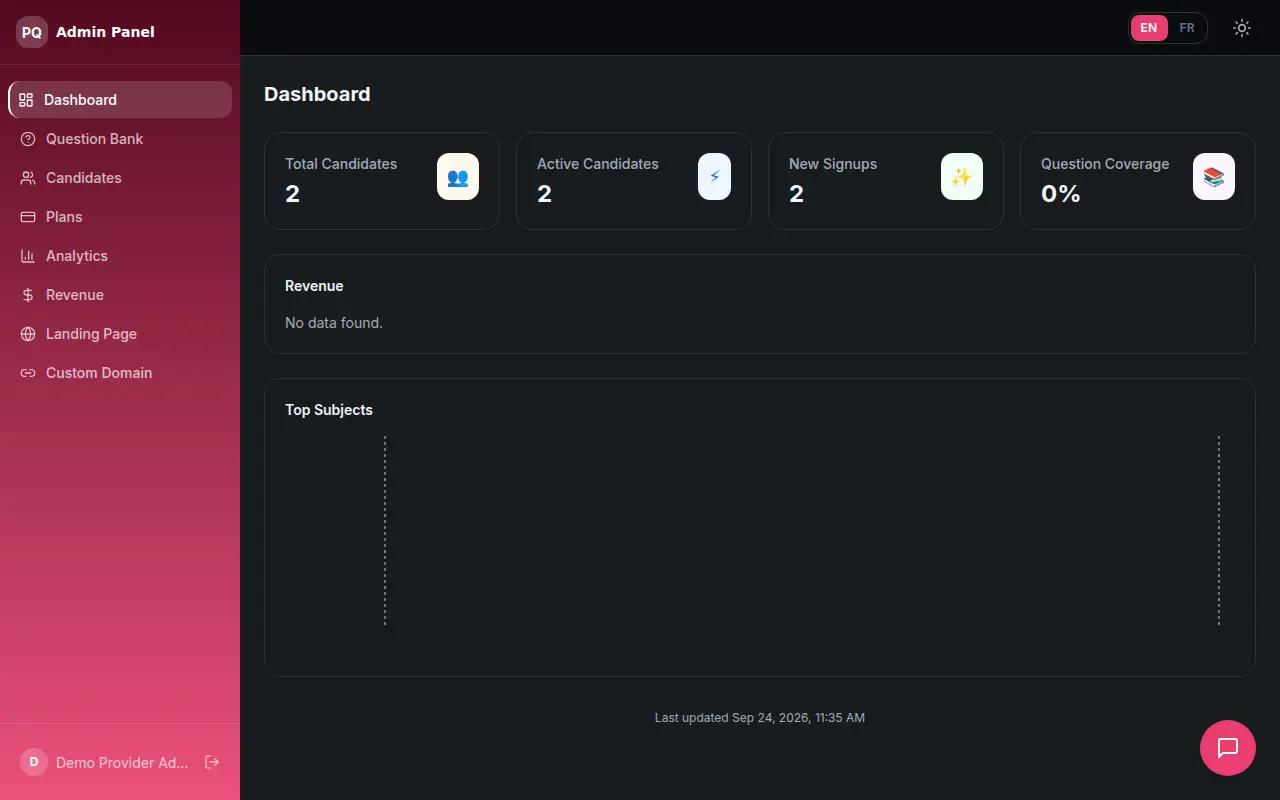Click the No data found message

click(334, 323)
